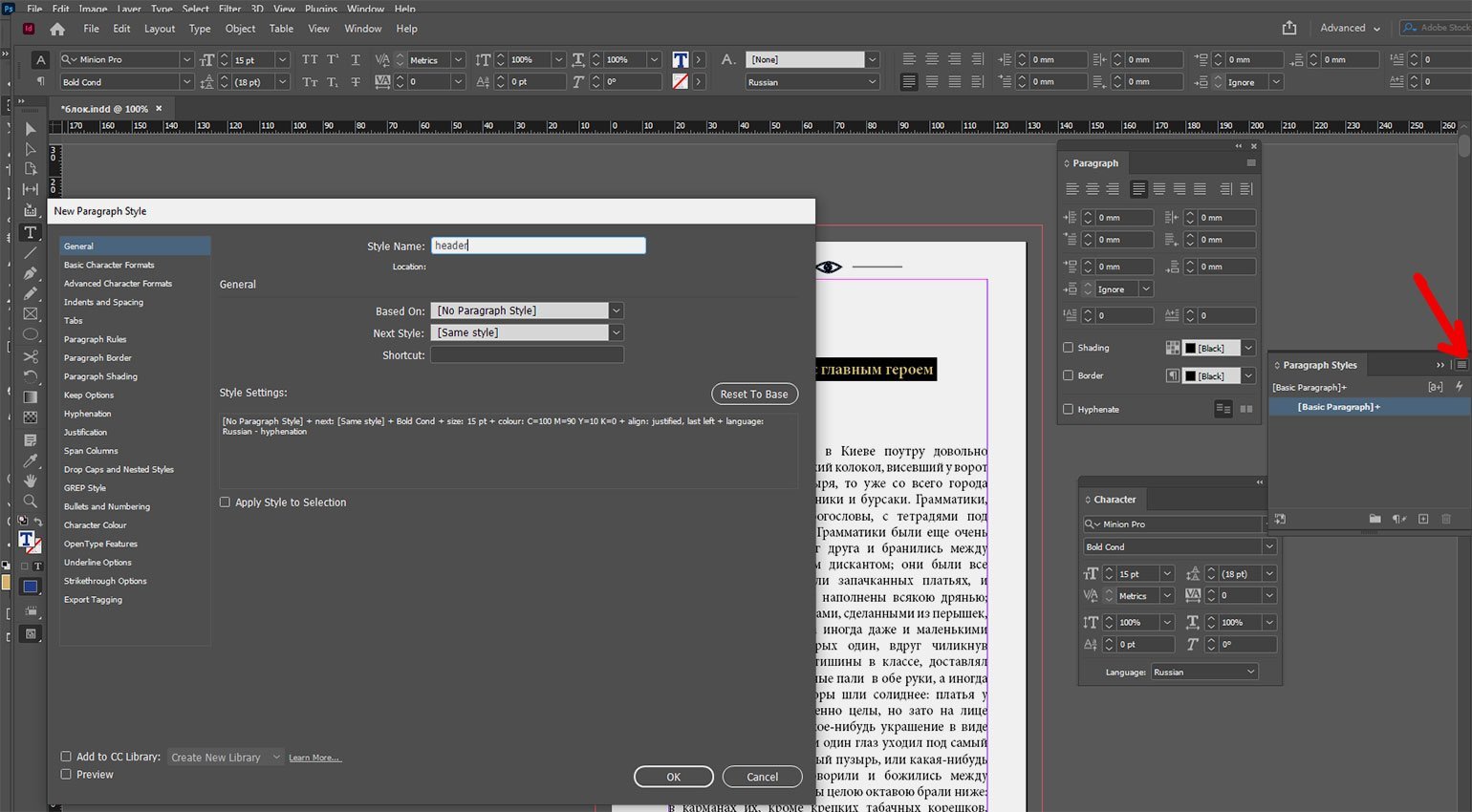The width and height of the screenshot is (1472, 812).
Task: Open the Table menu
Action: tap(281, 29)
